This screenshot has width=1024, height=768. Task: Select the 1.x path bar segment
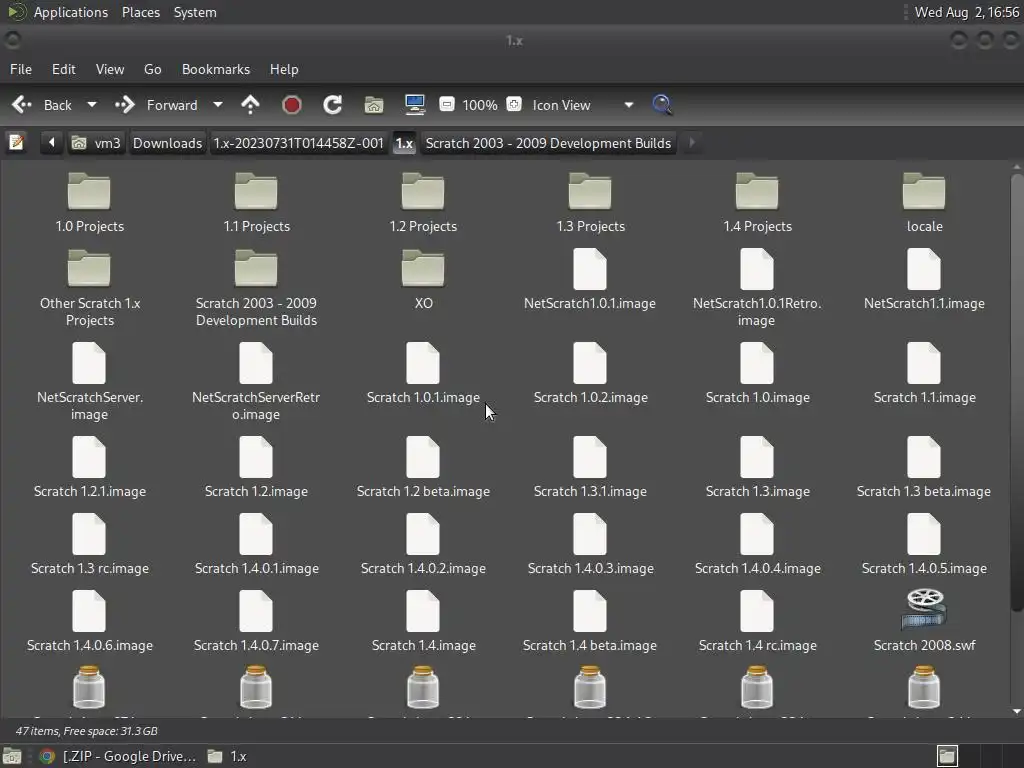[404, 143]
